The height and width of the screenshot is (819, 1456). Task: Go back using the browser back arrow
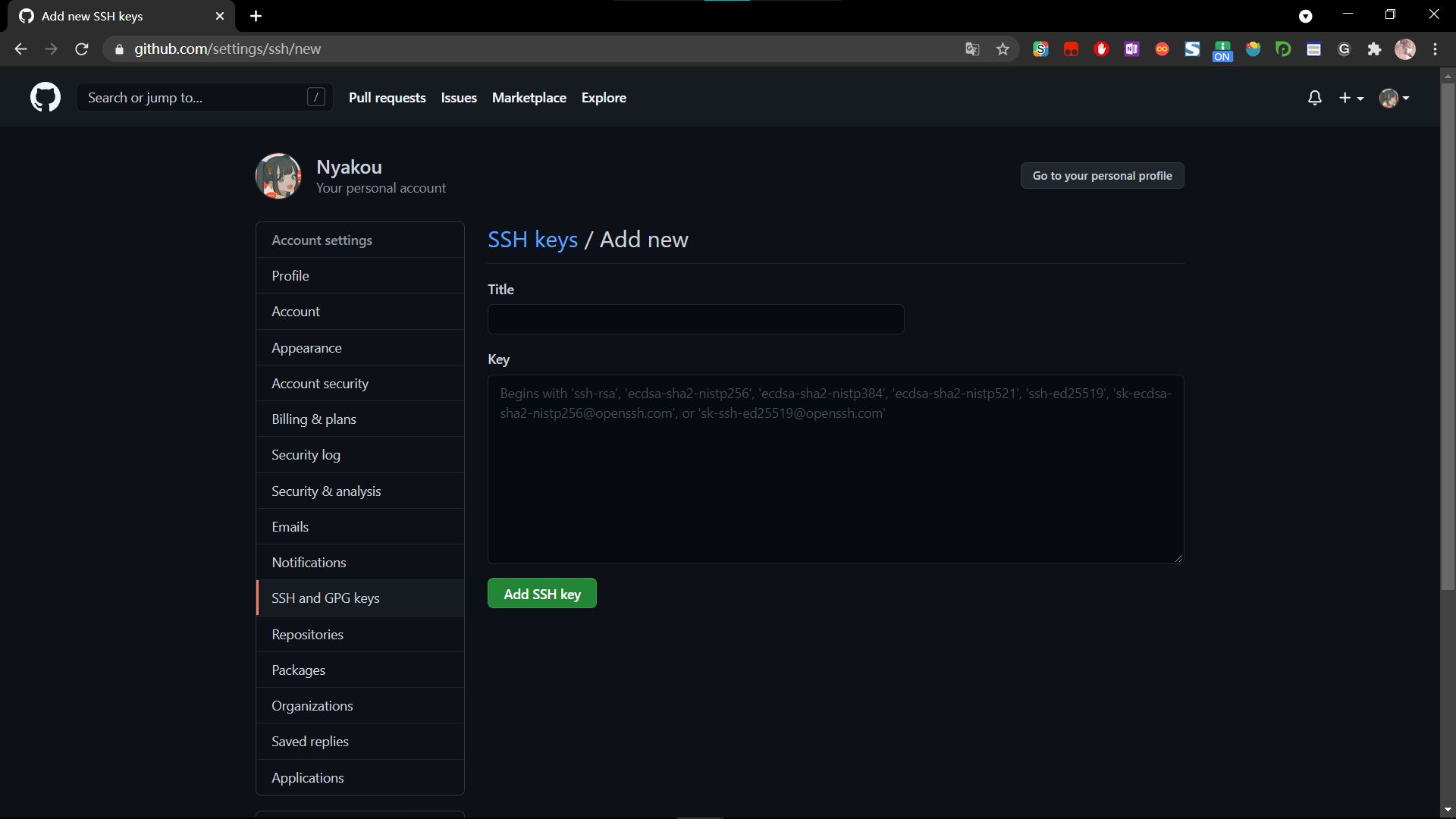[x=20, y=49]
